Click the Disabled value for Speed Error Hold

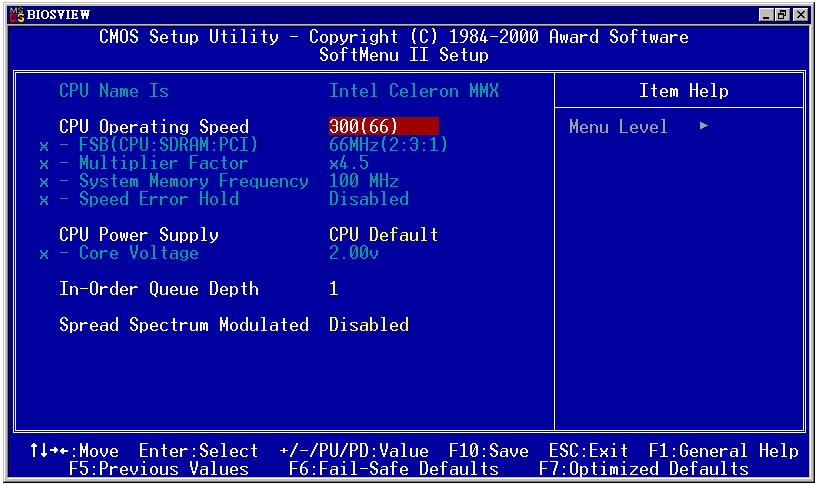click(x=369, y=199)
